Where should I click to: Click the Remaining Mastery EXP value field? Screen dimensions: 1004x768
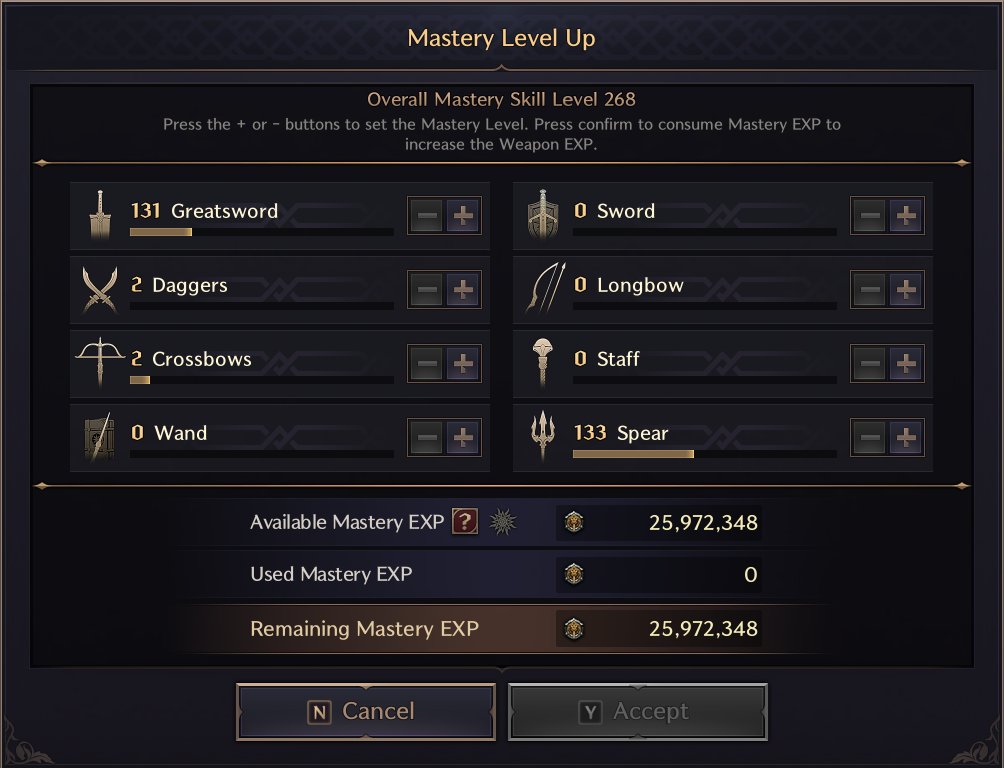click(x=659, y=629)
